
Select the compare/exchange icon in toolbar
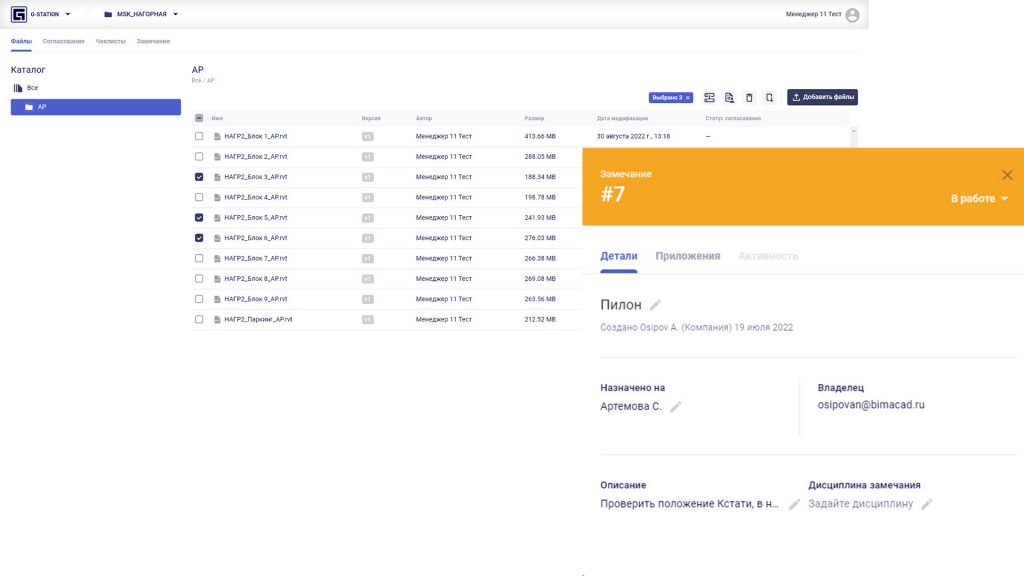click(x=709, y=97)
